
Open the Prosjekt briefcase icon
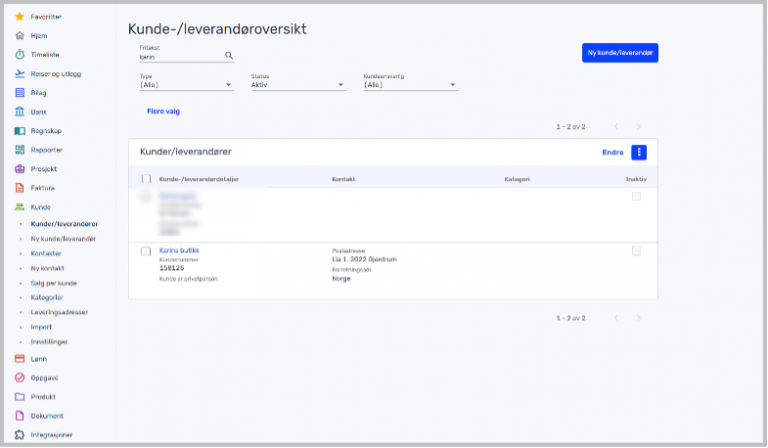20,169
